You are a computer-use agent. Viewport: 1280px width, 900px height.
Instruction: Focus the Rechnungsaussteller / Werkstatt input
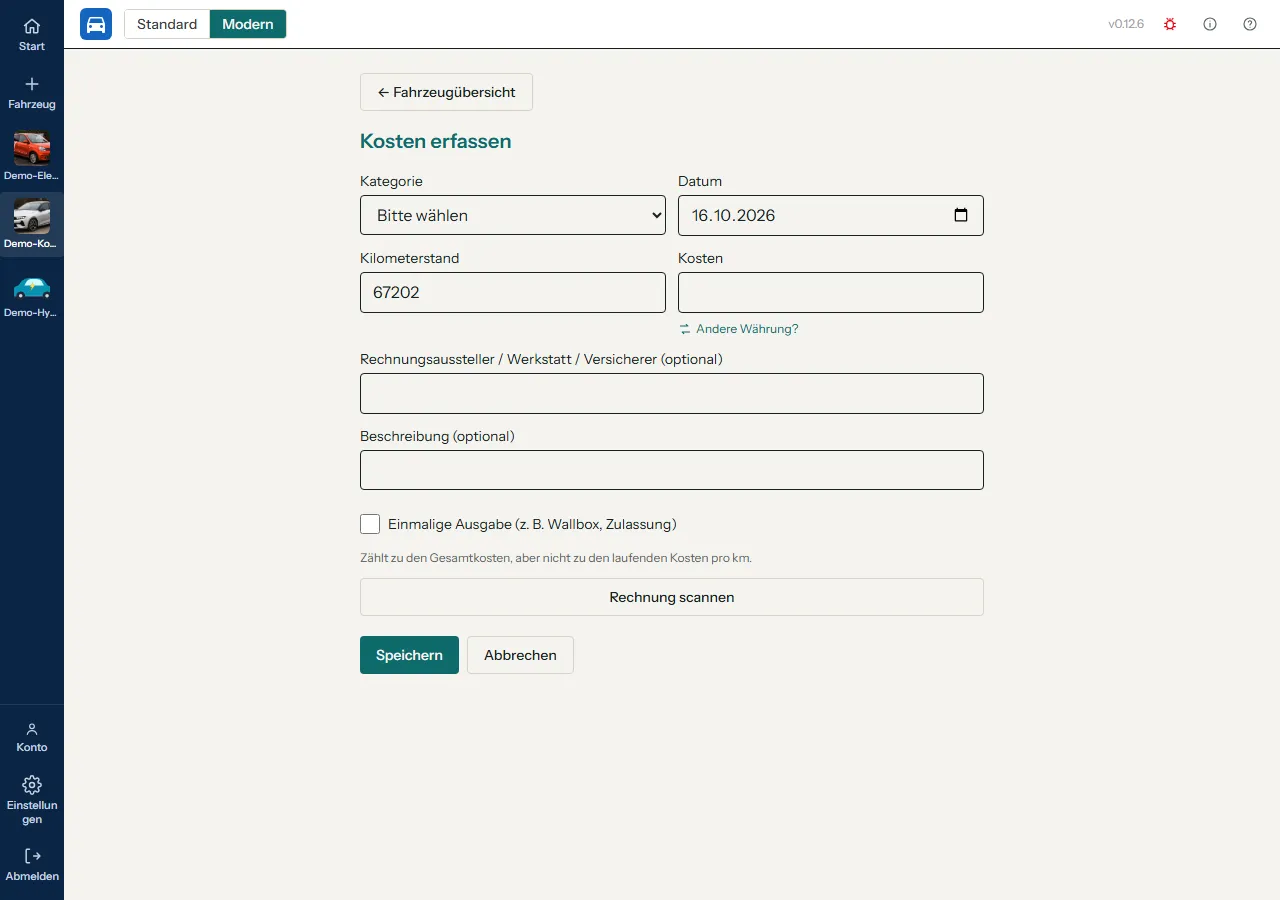(672, 393)
